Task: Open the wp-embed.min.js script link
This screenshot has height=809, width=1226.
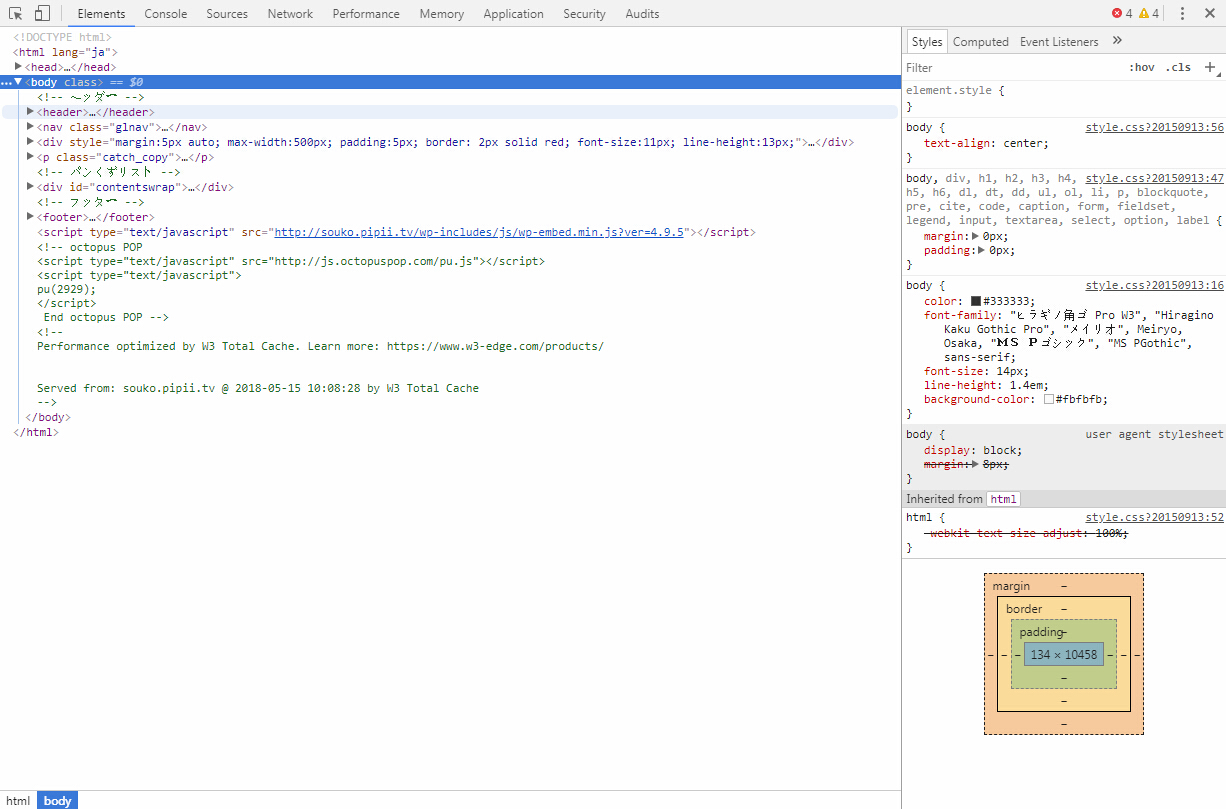Action: tap(478, 232)
